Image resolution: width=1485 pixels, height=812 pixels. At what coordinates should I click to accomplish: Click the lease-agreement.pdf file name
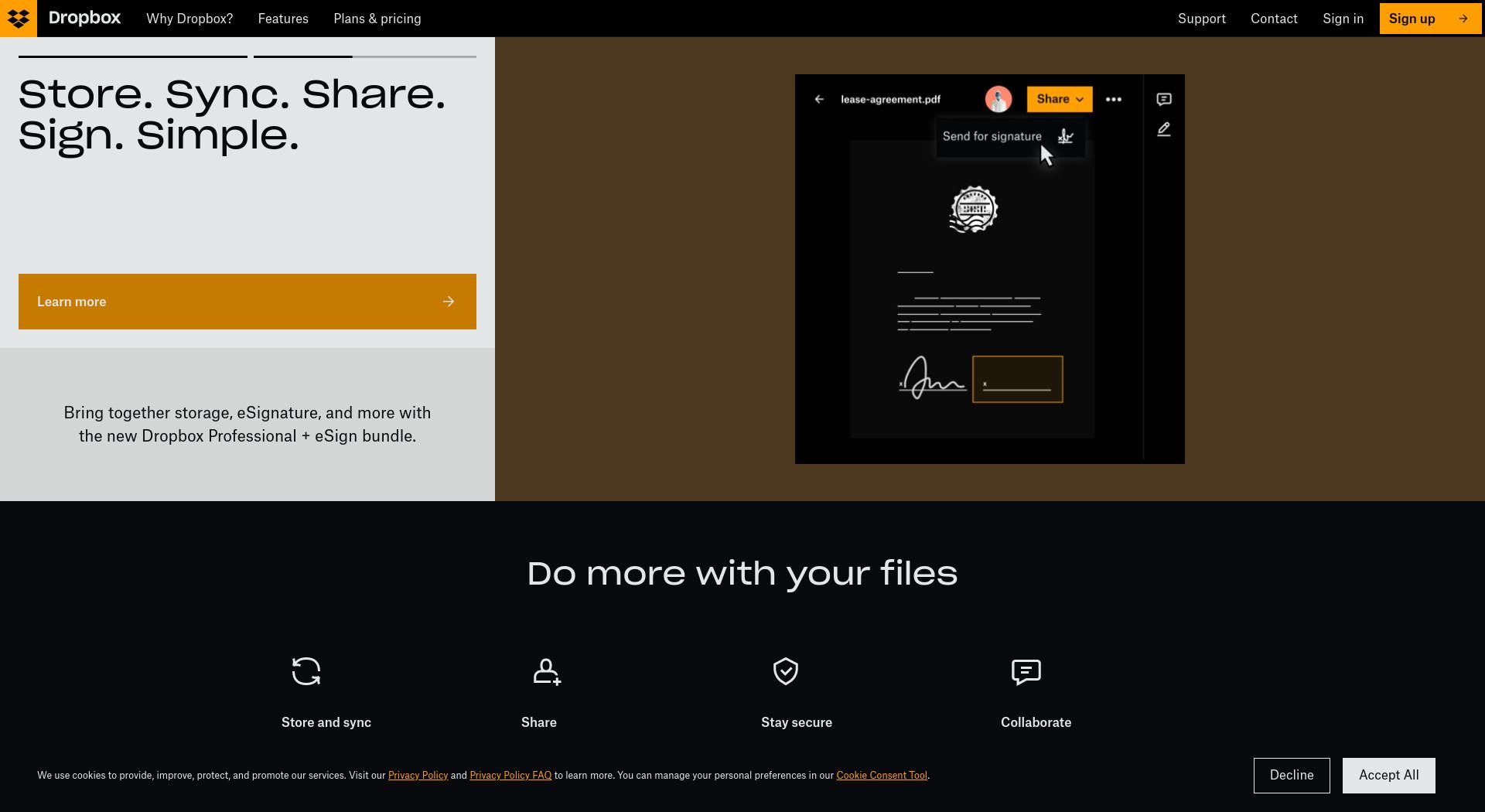click(x=891, y=99)
